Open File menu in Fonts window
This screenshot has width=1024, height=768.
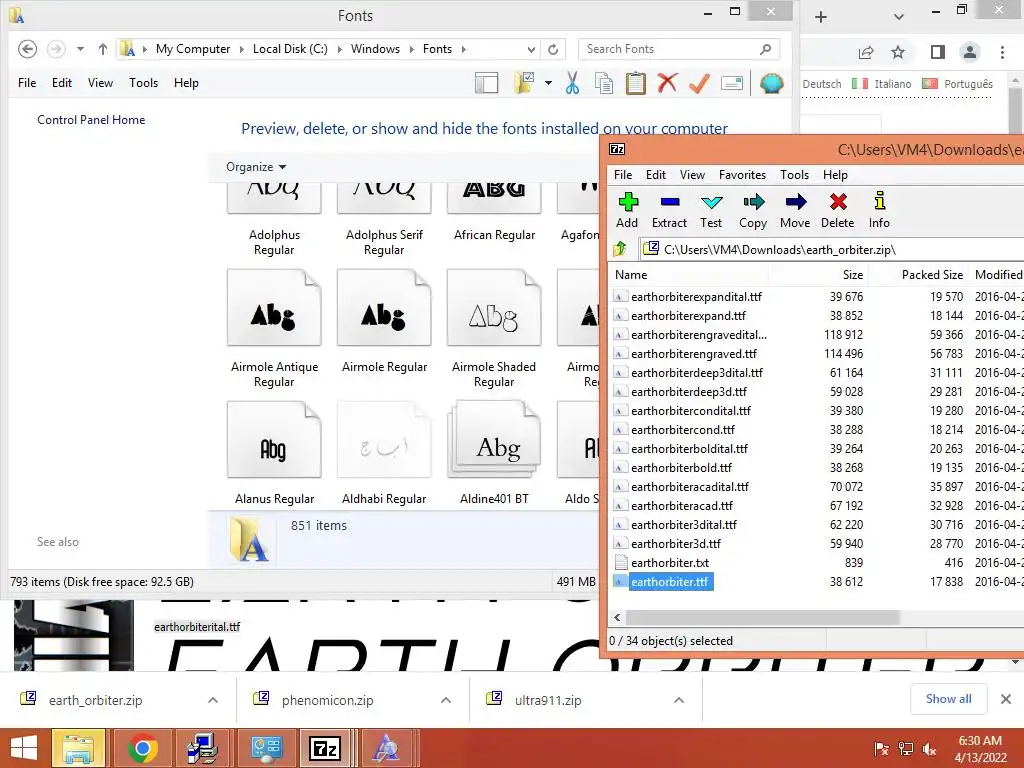tap(27, 83)
